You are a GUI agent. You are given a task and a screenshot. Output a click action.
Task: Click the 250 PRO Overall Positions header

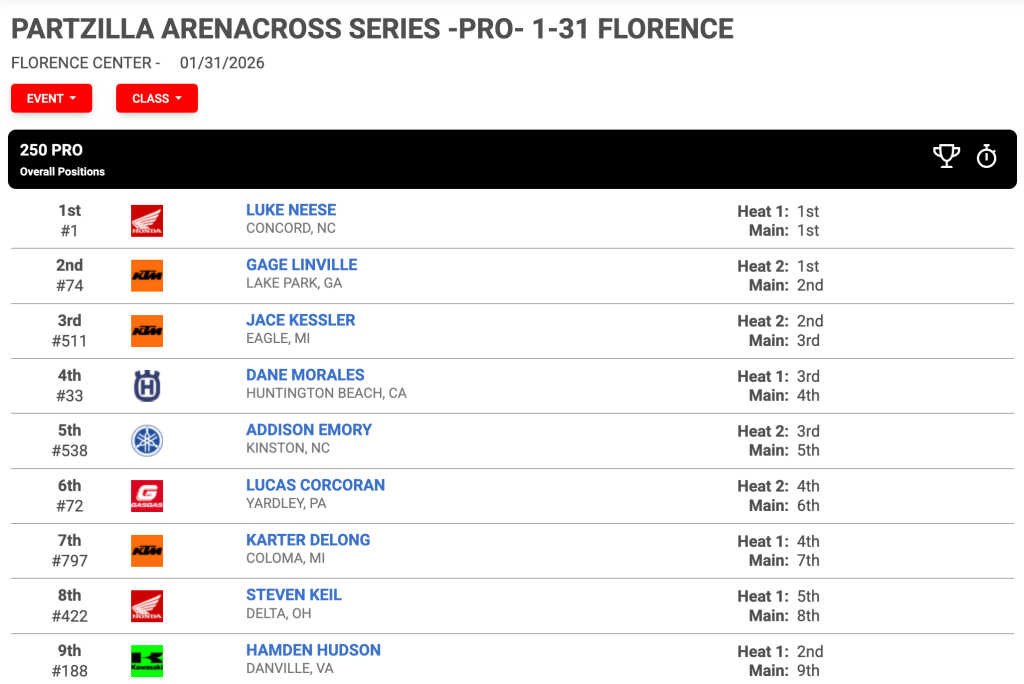(x=512, y=159)
